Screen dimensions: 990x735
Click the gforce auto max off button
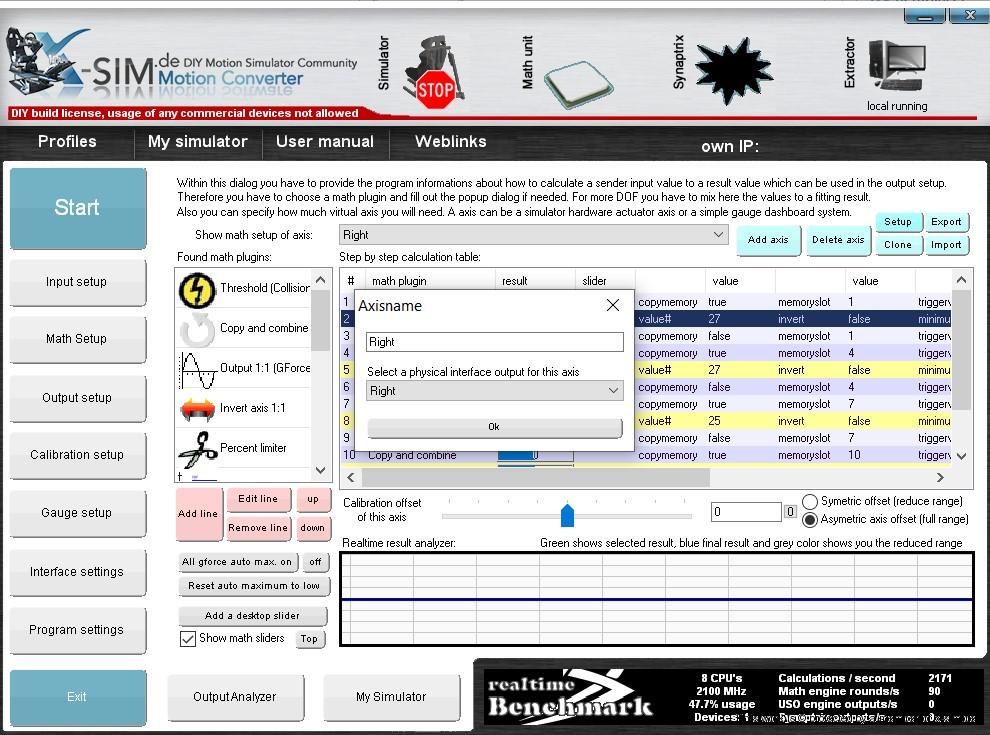point(315,562)
